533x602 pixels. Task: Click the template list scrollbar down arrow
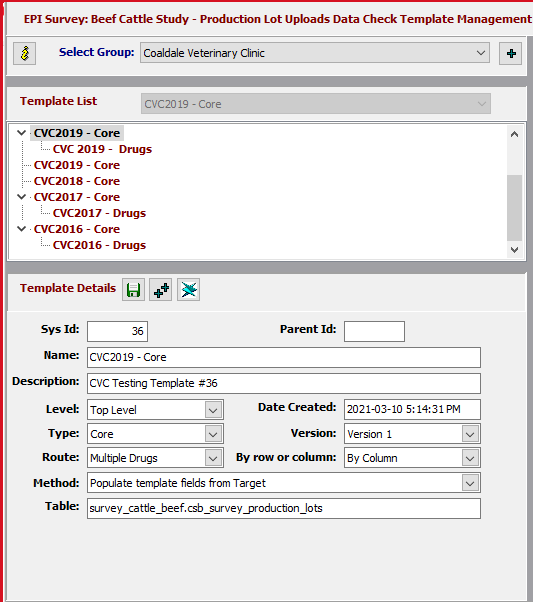(x=515, y=250)
